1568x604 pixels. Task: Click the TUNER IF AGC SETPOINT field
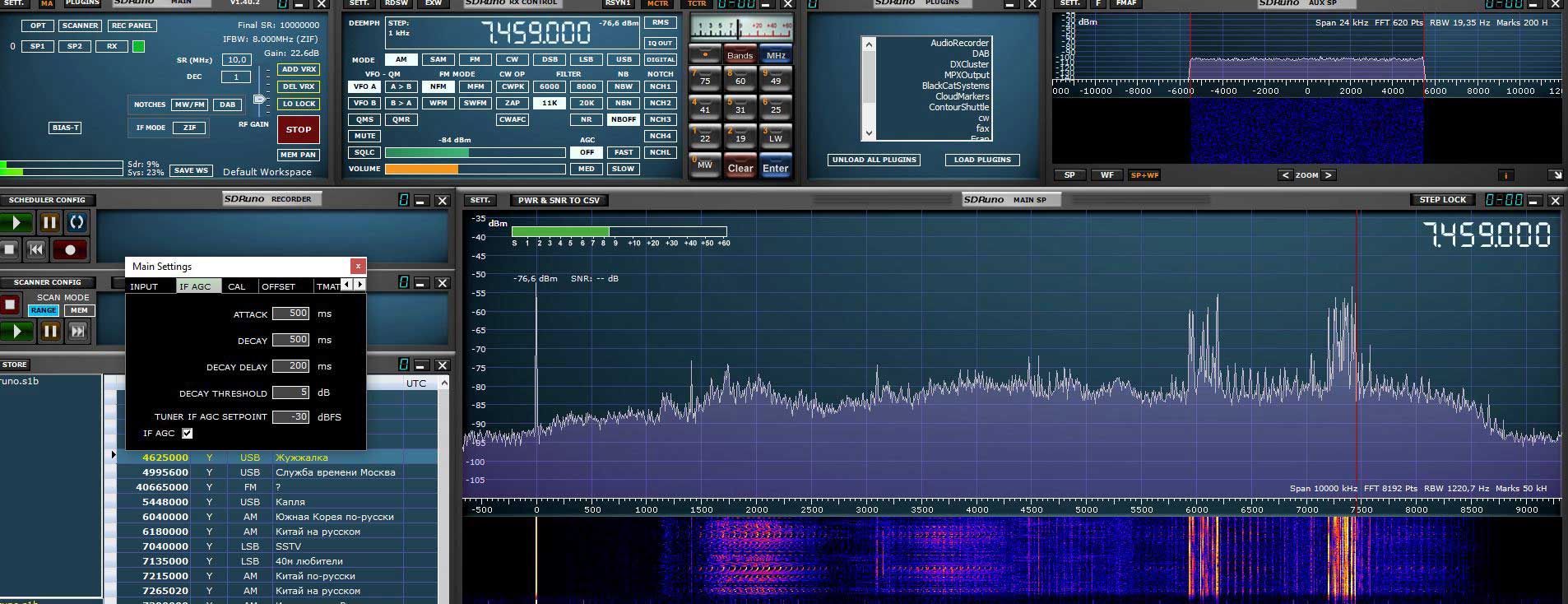290,417
